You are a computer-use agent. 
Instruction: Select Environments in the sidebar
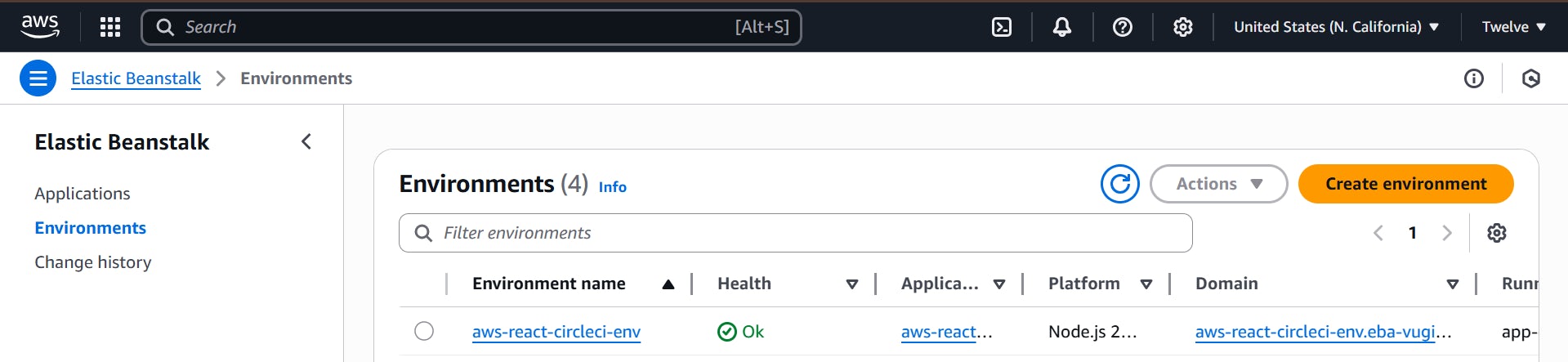pos(91,228)
